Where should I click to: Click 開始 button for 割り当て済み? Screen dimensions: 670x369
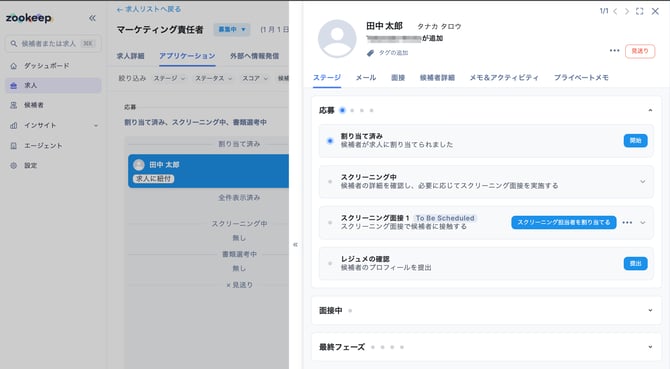click(x=635, y=141)
